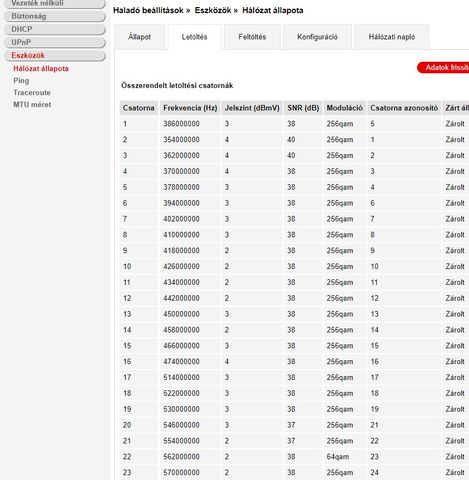Open the Konfiguráció tab
469x480 pixels.
[x=317, y=37]
